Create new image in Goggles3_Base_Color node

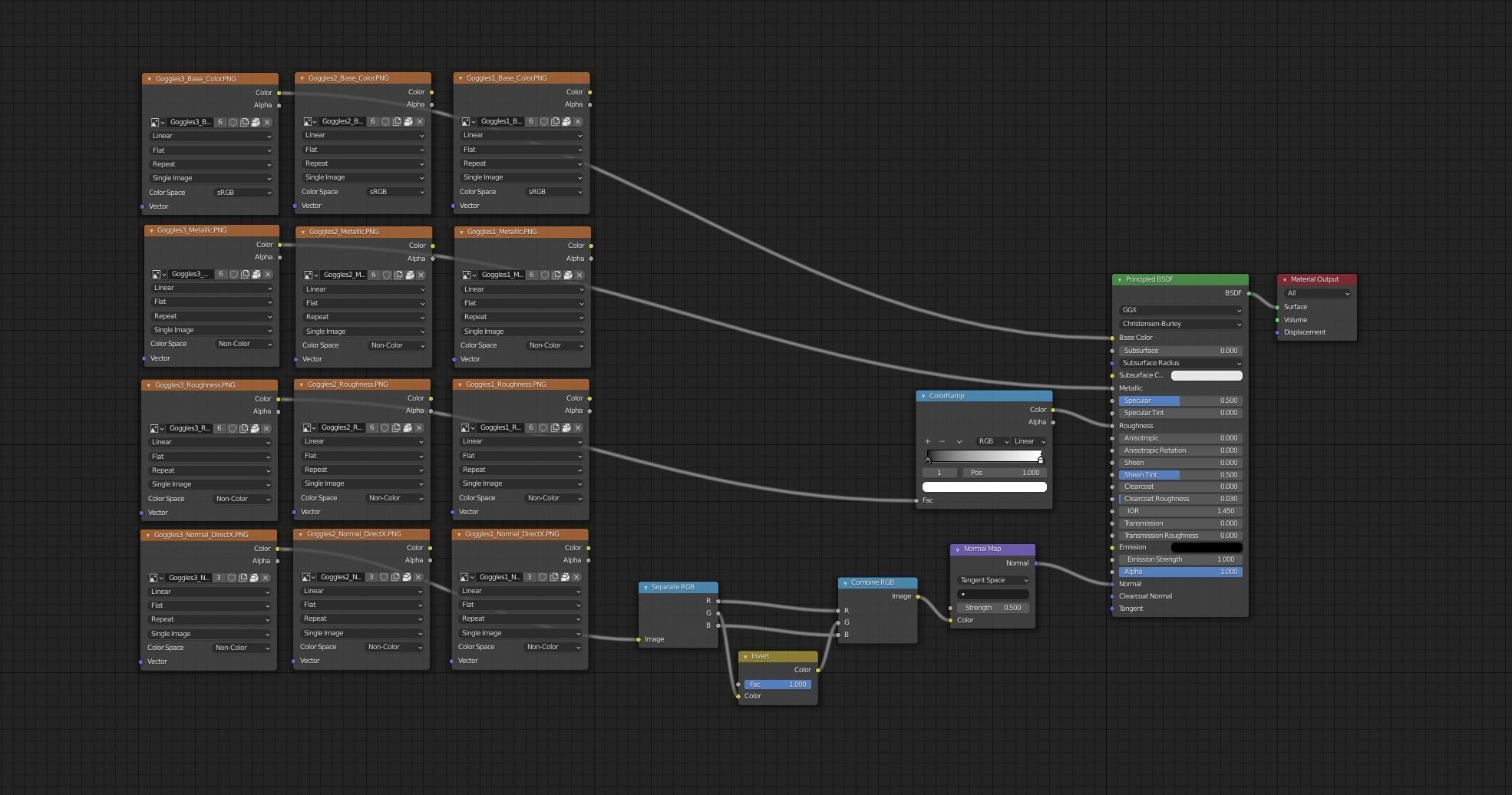coord(245,122)
